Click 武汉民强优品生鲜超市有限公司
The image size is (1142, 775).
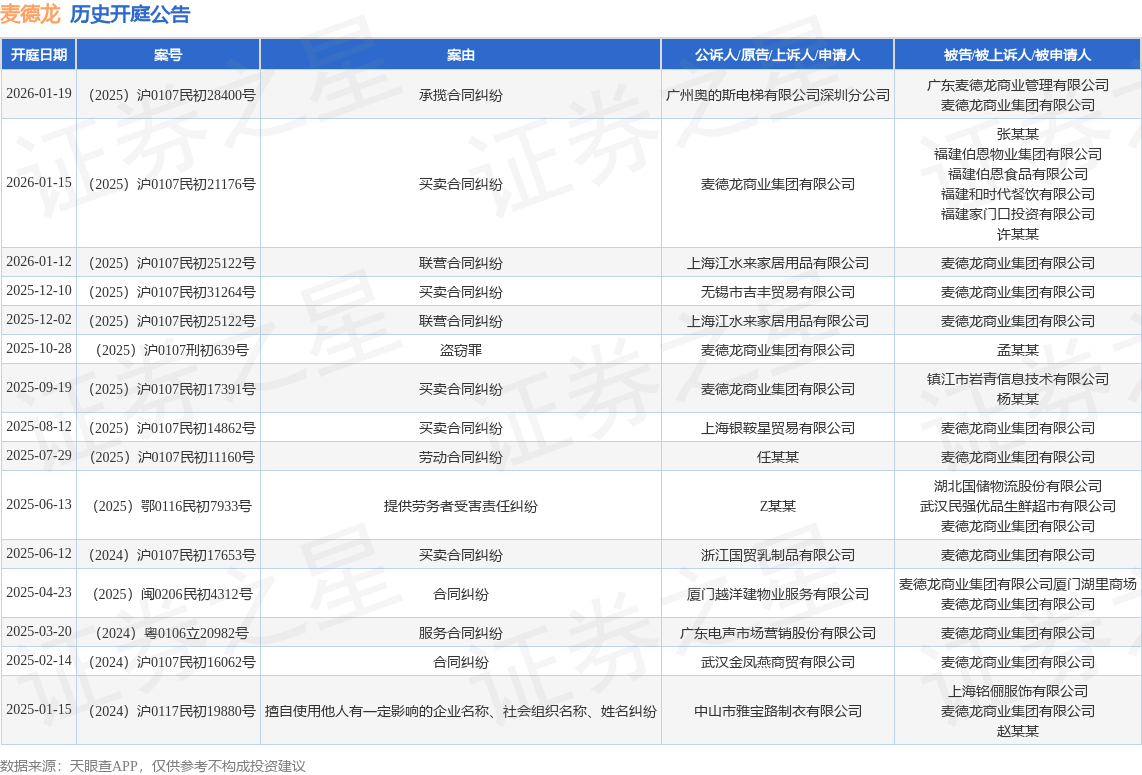pyautogui.click(x=1017, y=505)
